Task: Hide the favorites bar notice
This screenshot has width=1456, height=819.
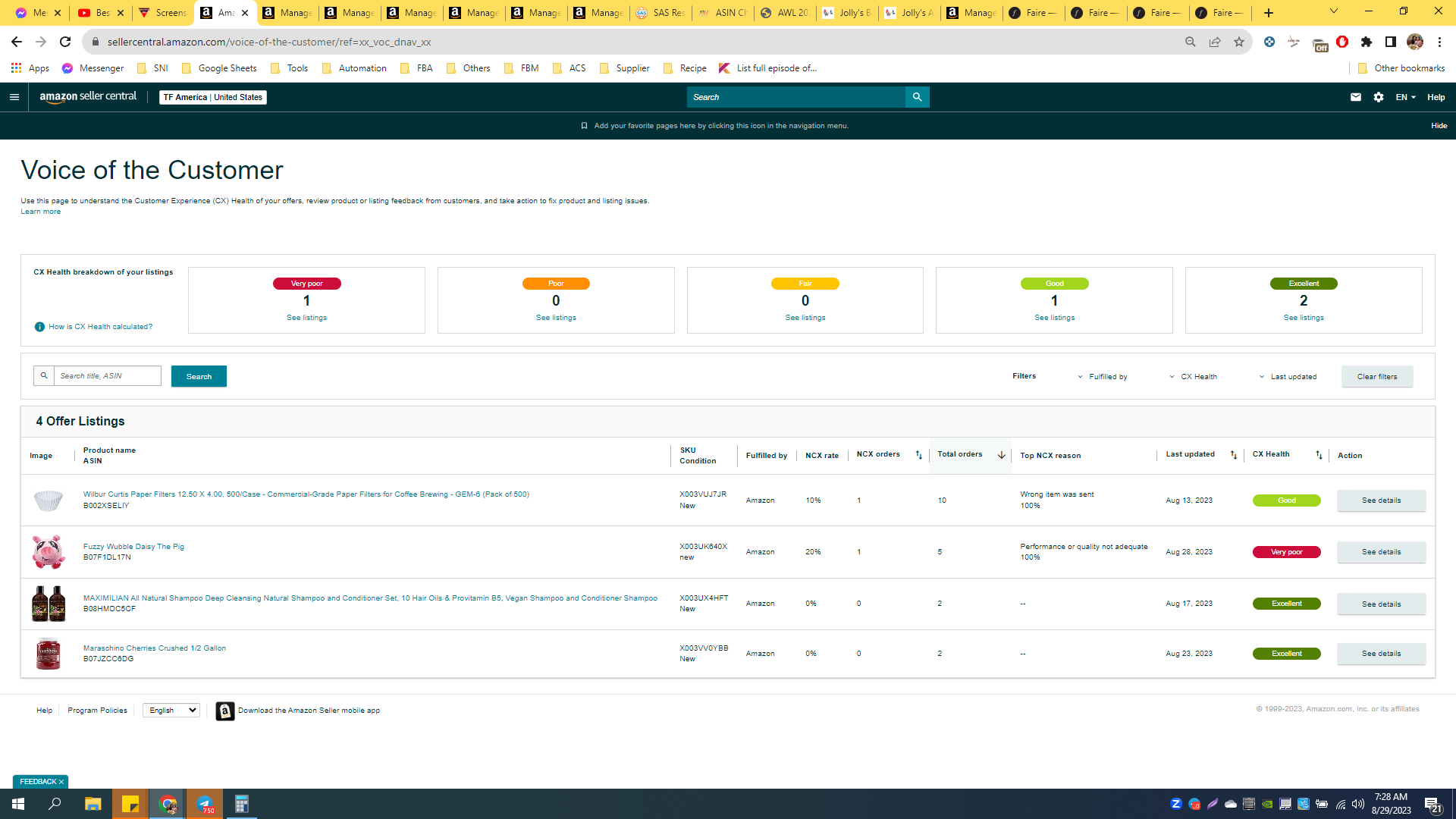Action: (x=1439, y=126)
